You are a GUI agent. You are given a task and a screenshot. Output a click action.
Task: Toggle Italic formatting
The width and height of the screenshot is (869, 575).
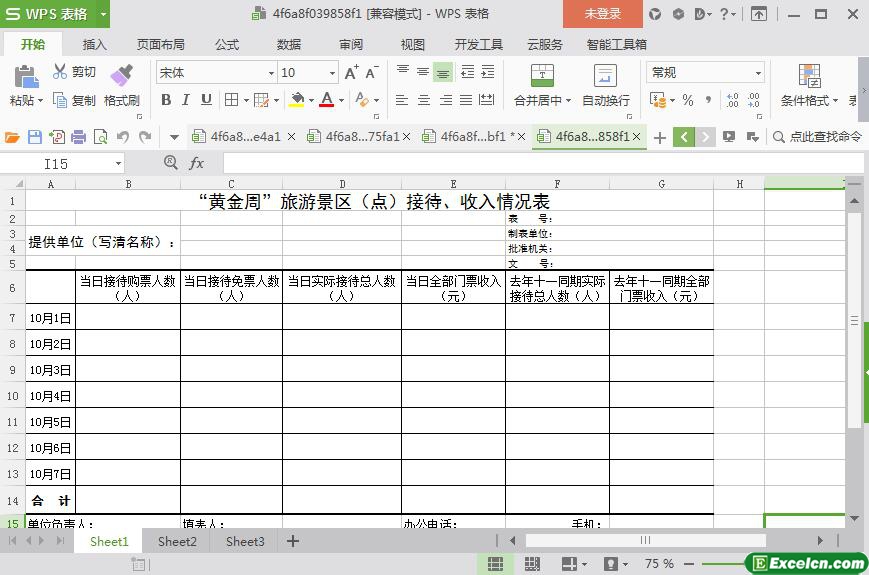186,100
